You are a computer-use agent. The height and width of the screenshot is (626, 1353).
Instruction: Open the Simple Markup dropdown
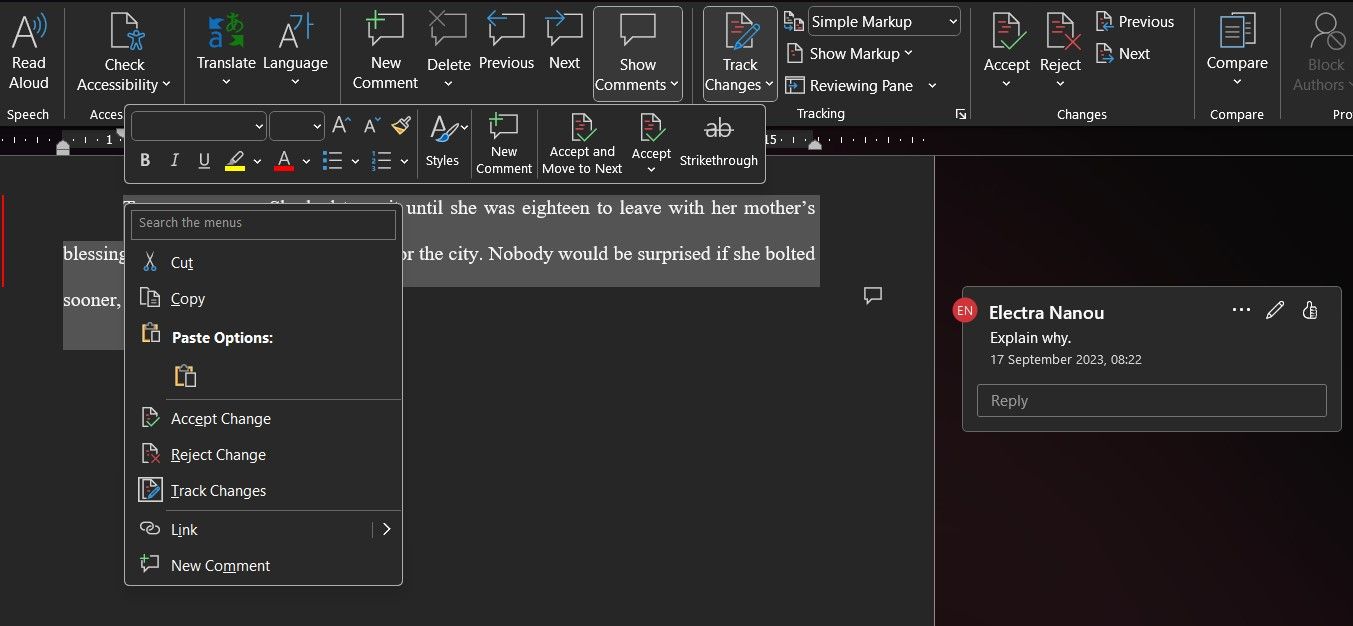coord(883,21)
